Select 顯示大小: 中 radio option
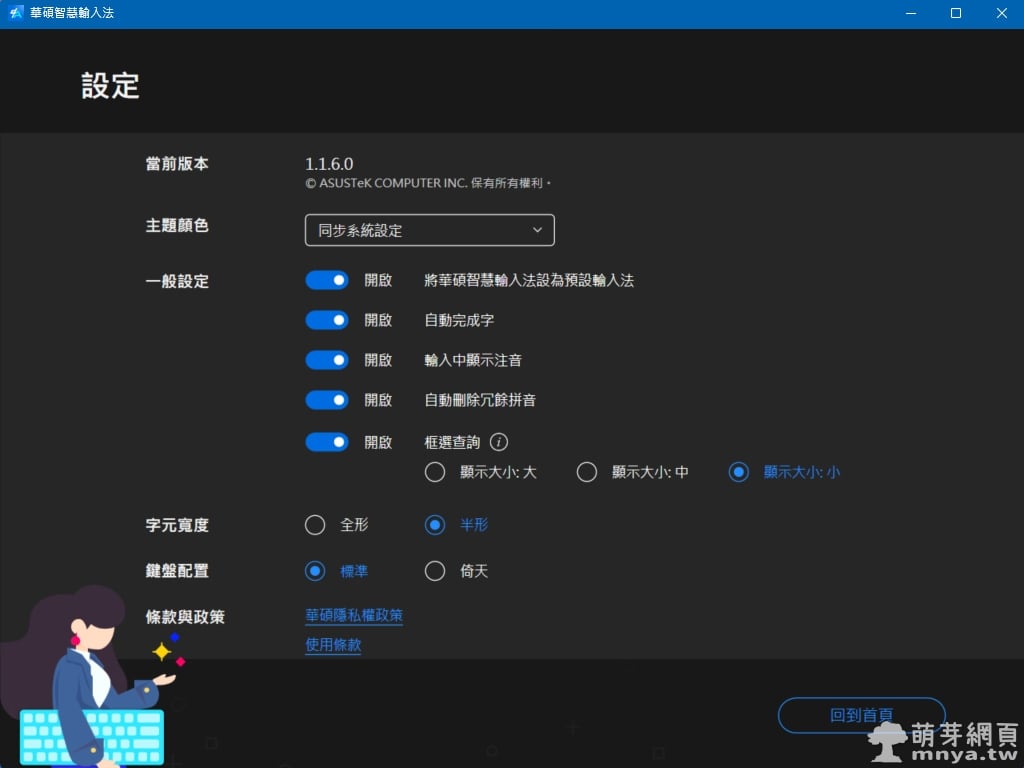 tap(587, 472)
